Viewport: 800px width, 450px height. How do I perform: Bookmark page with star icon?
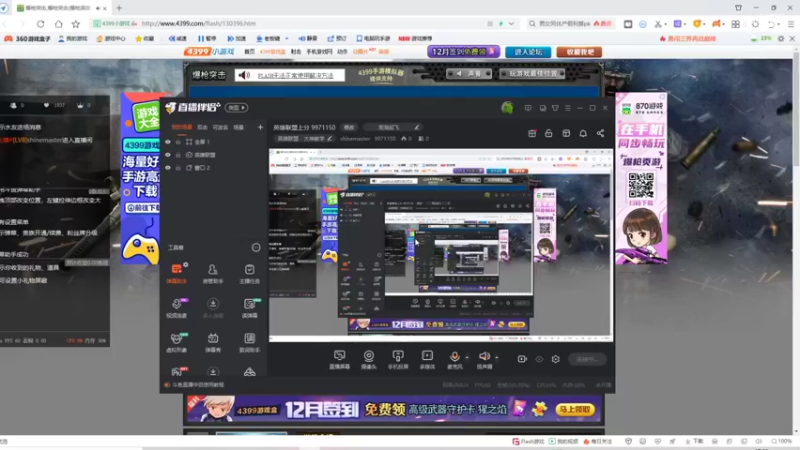click(x=76, y=23)
